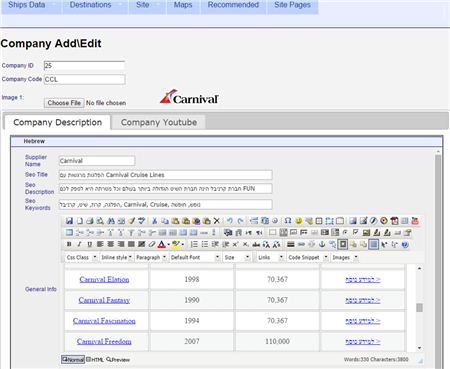Open the Carnival Fascination link
The image size is (450, 369).
click(x=104, y=321)
